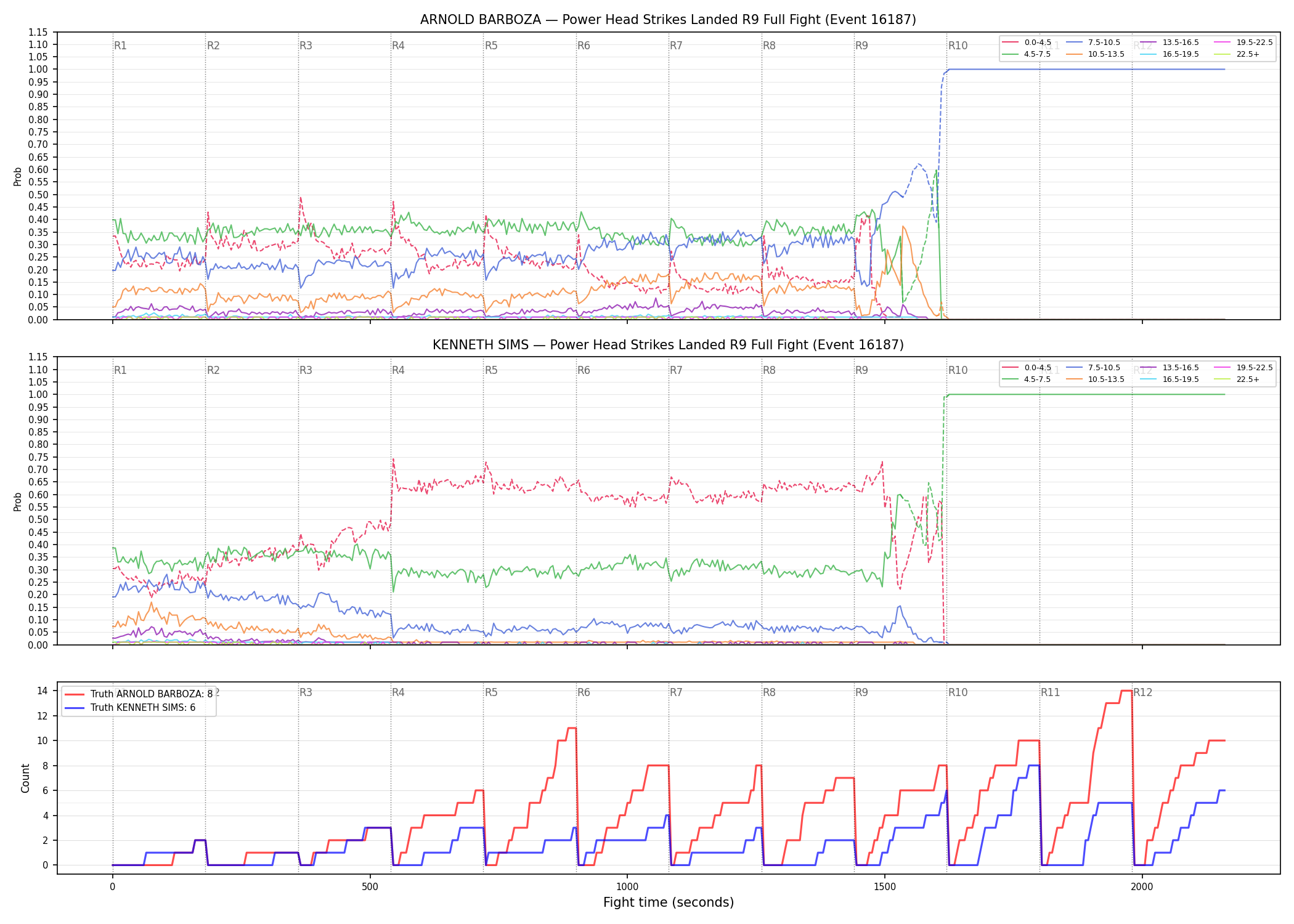Click the R8 round marker in Sims chart

769,370
